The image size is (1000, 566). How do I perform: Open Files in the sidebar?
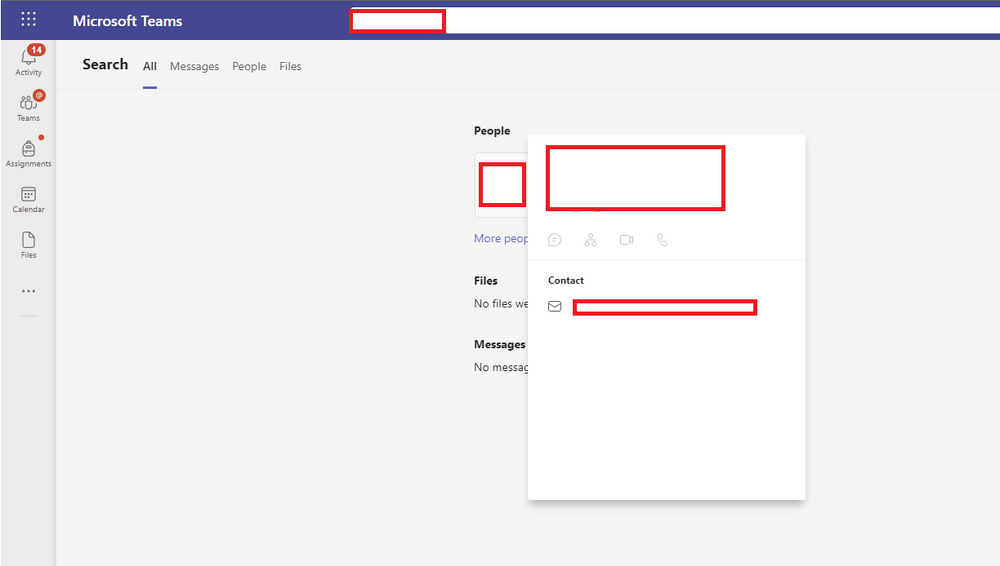click(29, 245)
